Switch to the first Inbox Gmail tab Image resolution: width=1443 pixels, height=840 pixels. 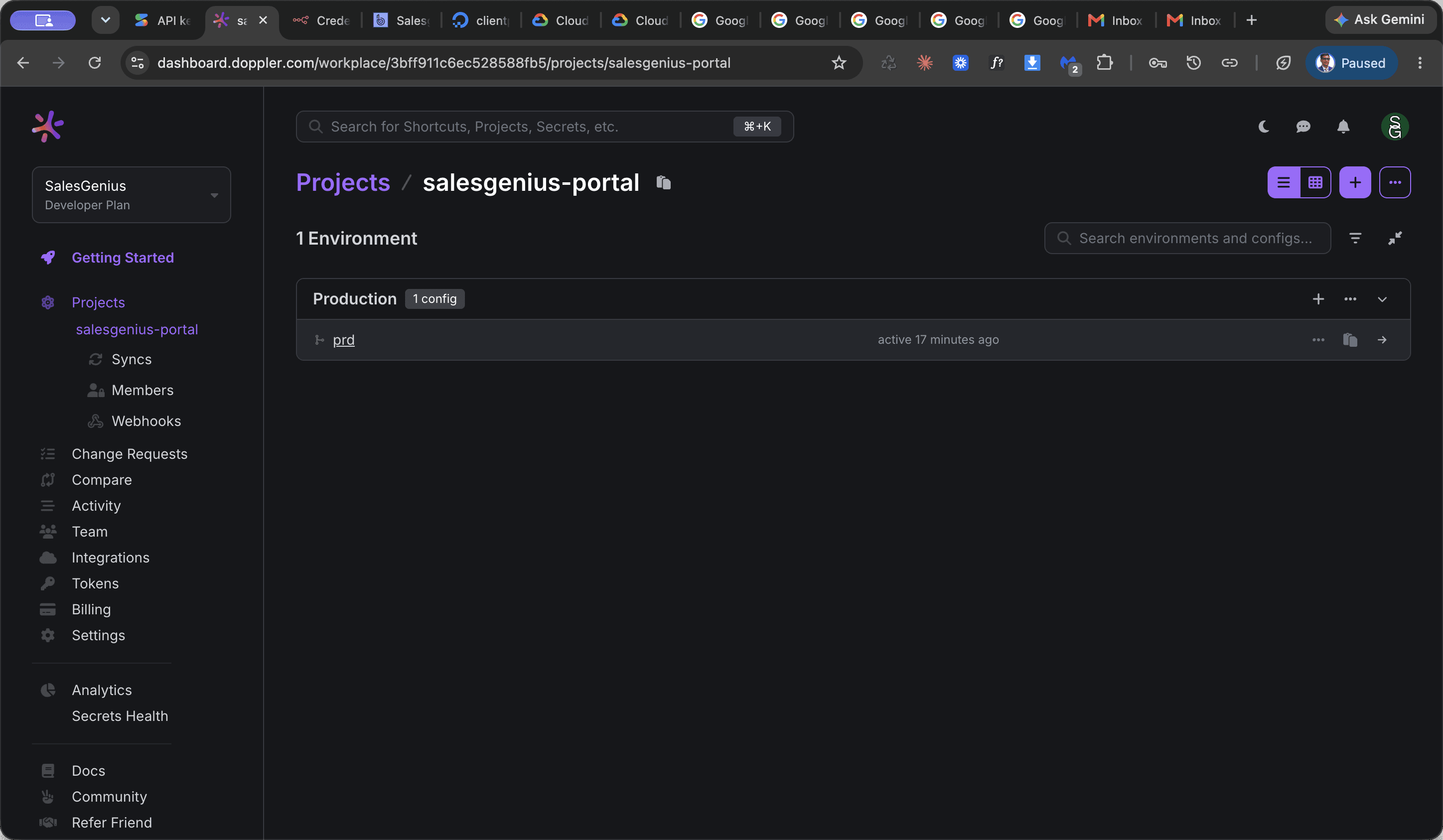1116,20
